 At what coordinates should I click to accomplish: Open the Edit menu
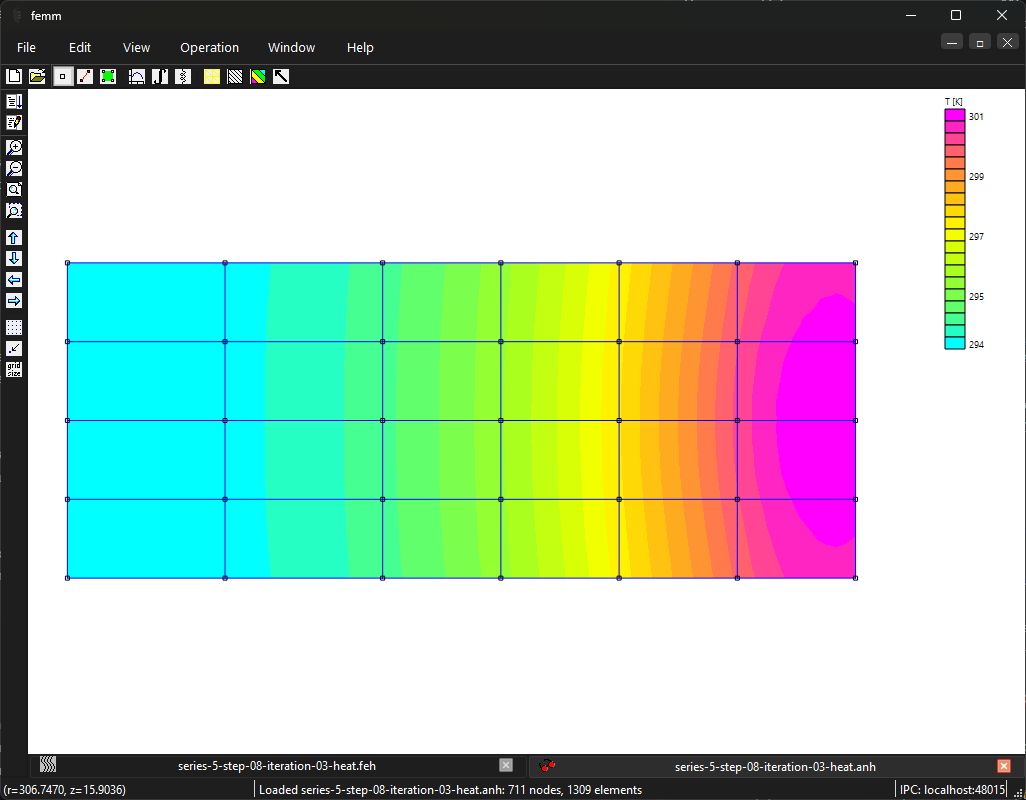(80, 48)
